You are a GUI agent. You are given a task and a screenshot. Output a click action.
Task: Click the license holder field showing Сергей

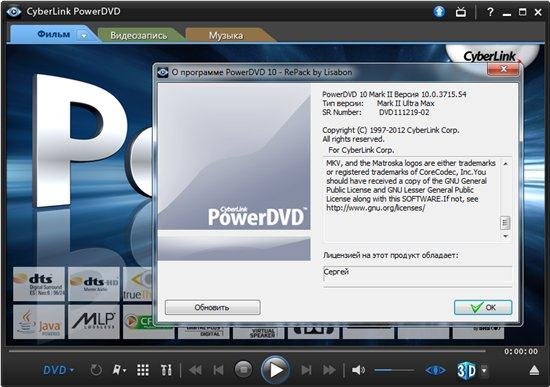coord(417,275)
